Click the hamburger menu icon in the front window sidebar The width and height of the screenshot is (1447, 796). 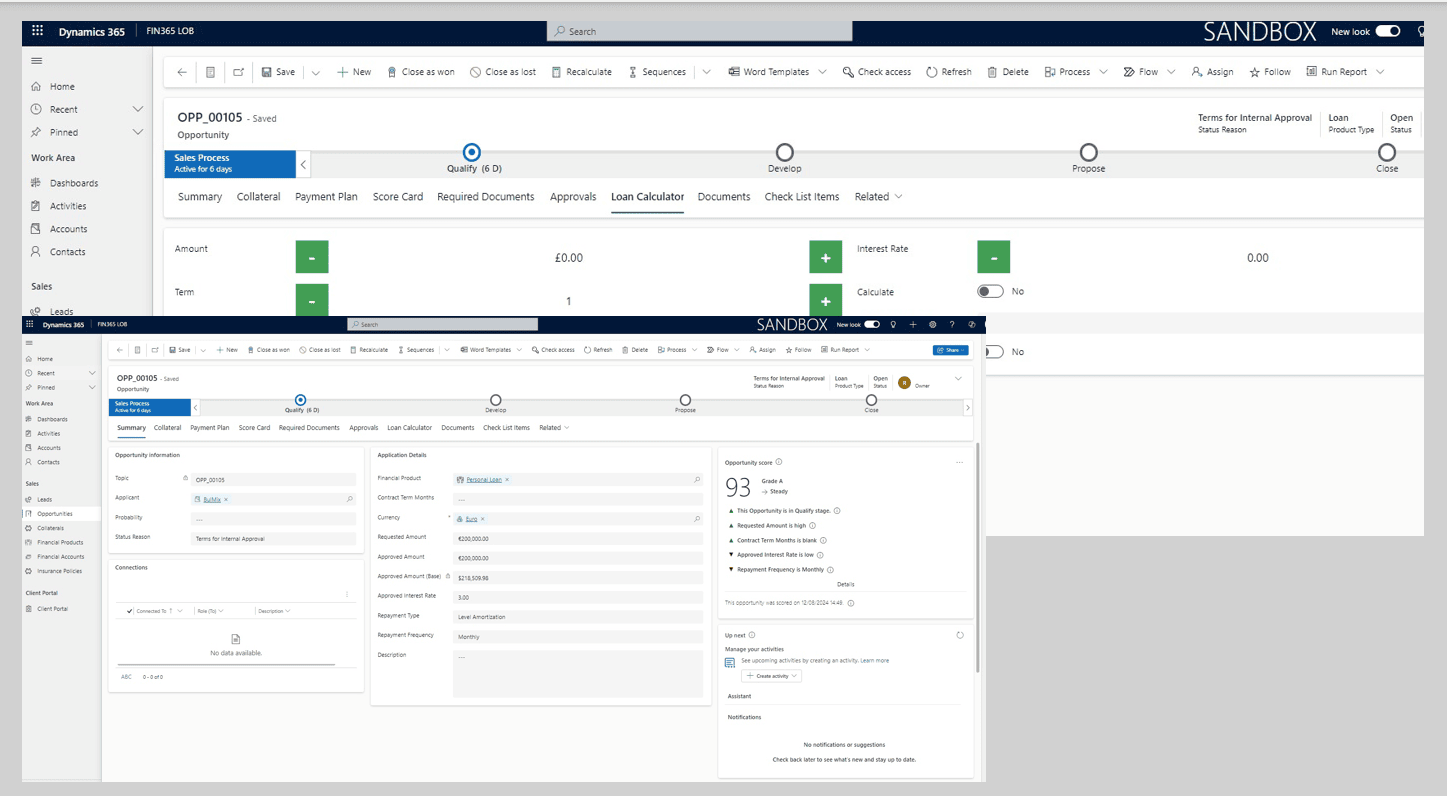coord(29,343)
